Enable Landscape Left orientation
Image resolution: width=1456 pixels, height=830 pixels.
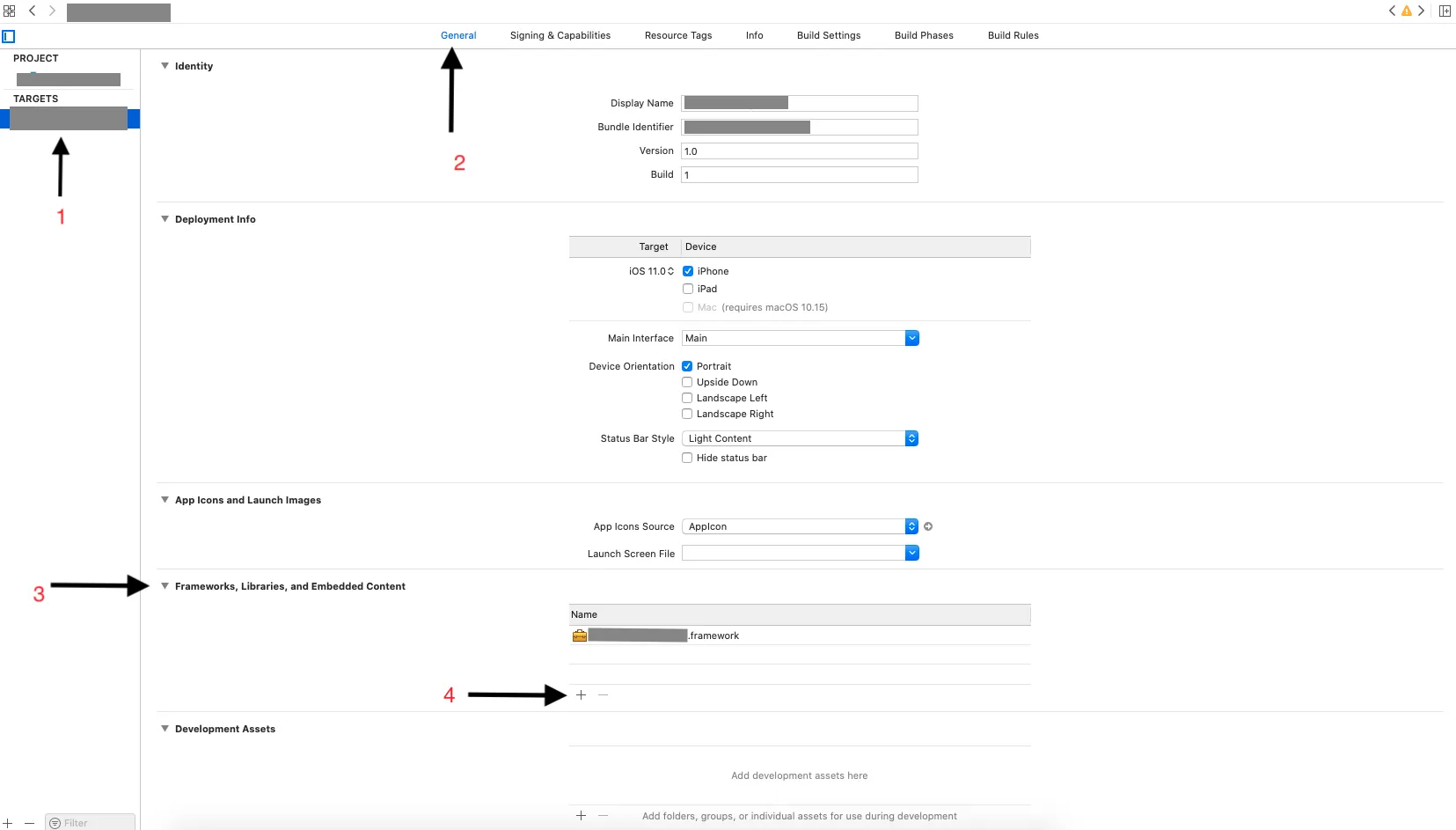pyautogui.click(x=687, y=398)
